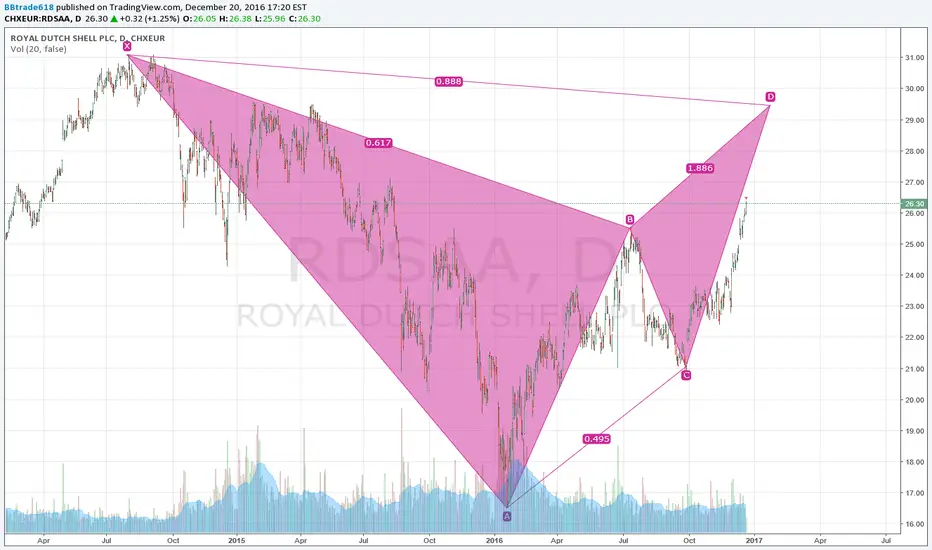Click the 21.00 price axis label

[914, 369]
